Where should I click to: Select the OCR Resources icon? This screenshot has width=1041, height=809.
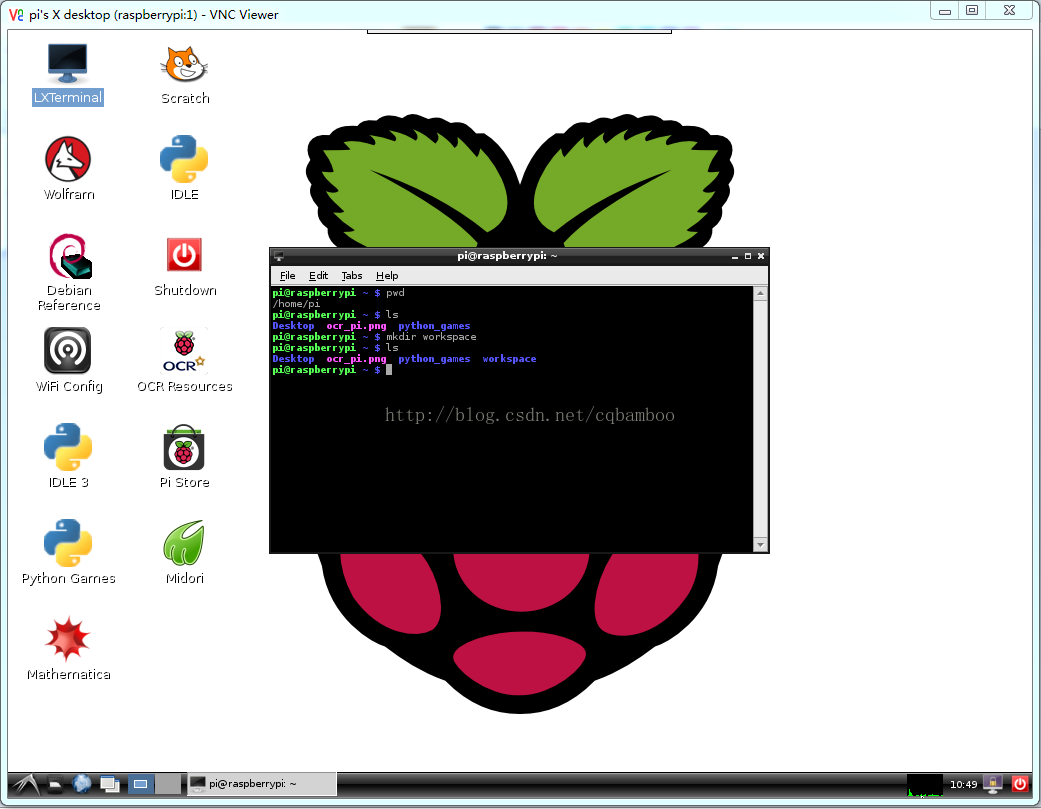point(185,361)
